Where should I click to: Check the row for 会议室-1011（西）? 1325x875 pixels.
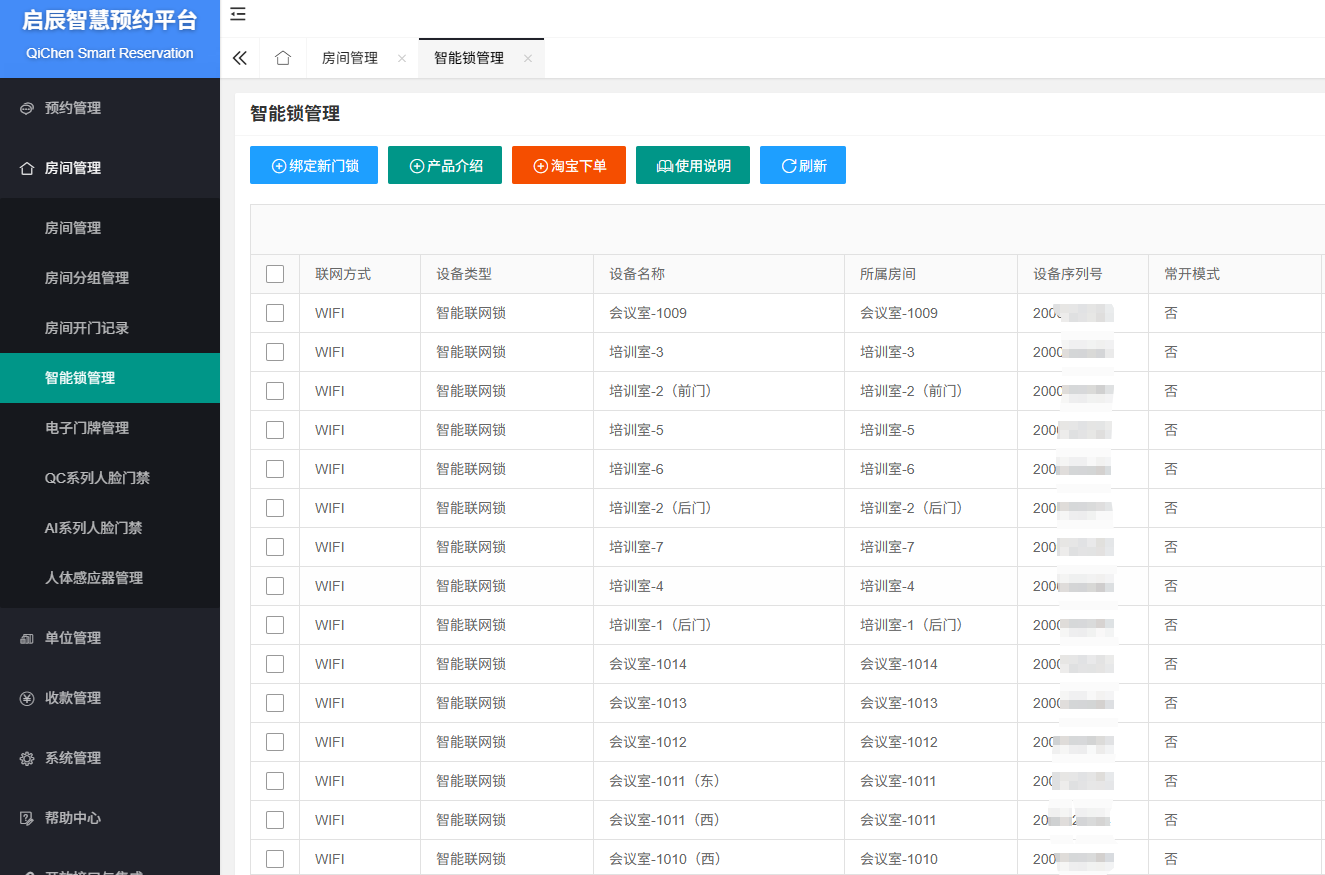275,820
